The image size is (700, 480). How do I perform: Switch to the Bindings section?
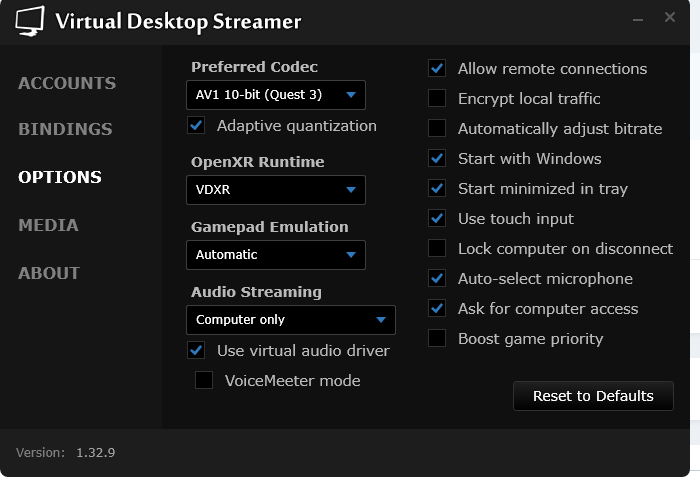click(65, 129)
